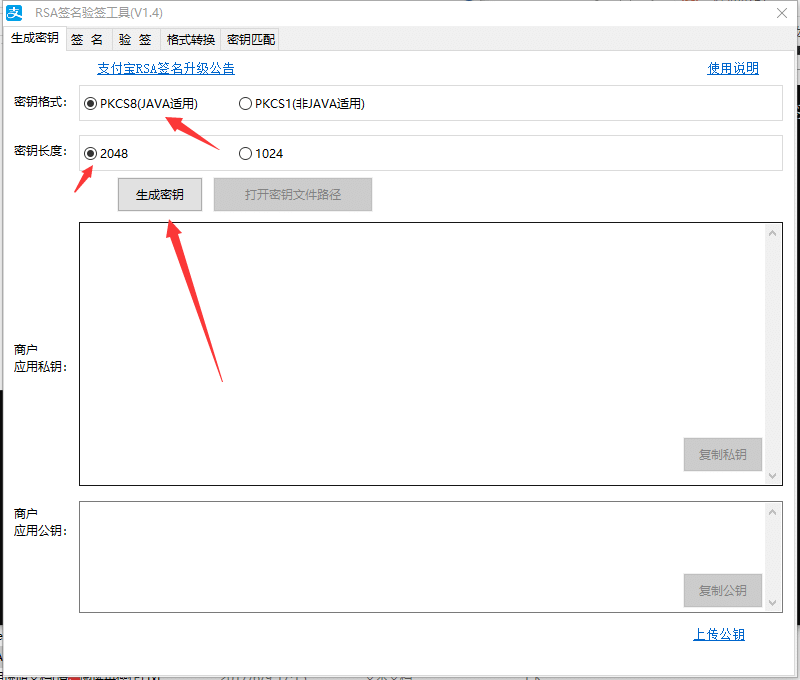Open the 使用说明 help link
The height and width of the screenshot is (680, 800).
pyautogui.click(x=733, y=69)
